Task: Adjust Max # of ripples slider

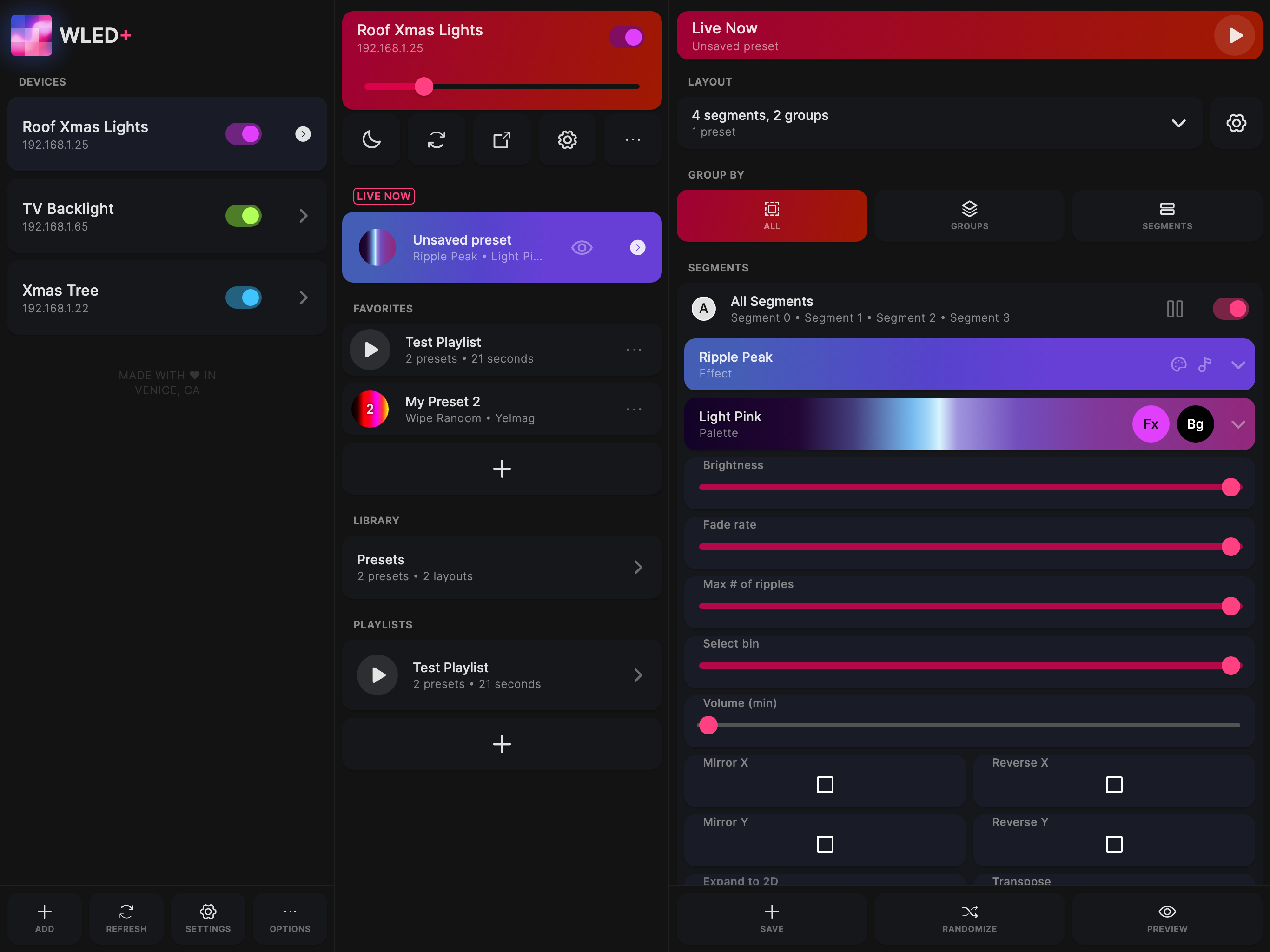Action: point(969,606)
